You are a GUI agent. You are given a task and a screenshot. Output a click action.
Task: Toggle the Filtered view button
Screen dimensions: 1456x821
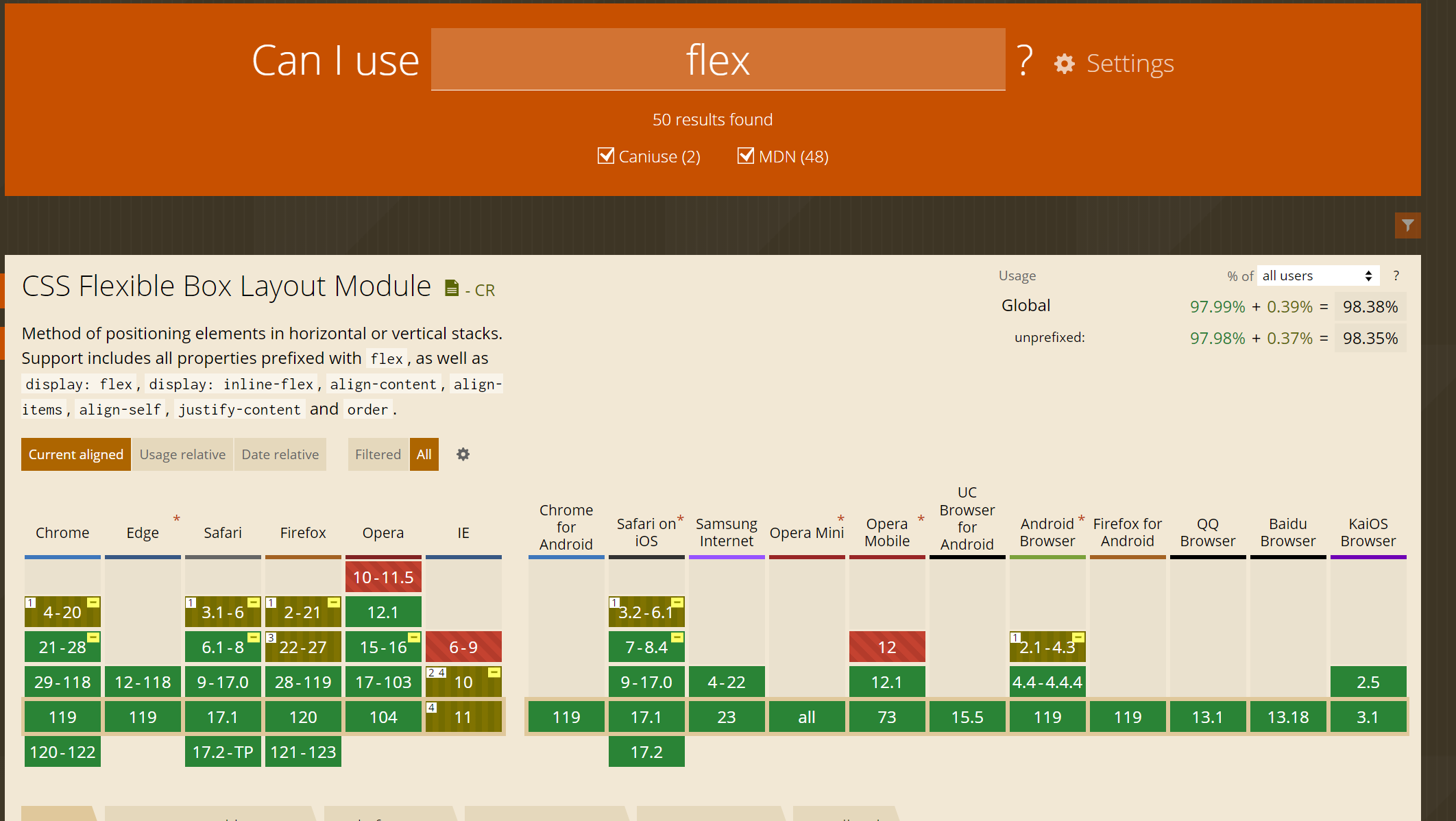click(x=378, y=454)
